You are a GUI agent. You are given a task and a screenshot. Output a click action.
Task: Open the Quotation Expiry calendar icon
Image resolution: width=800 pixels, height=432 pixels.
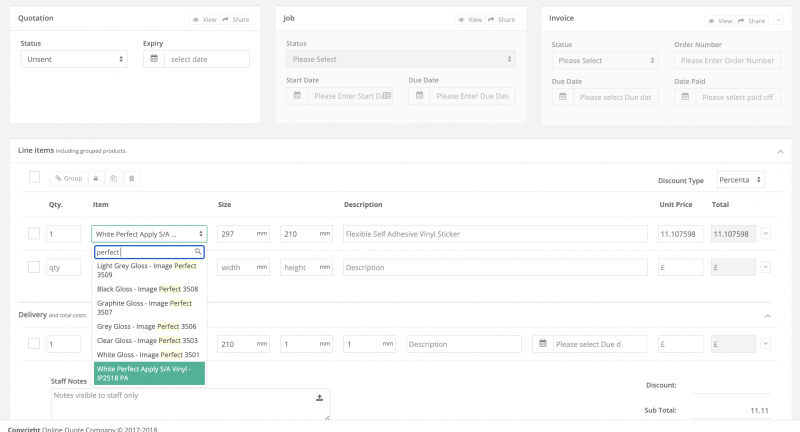pyautogui.click(x=153, y=59)
